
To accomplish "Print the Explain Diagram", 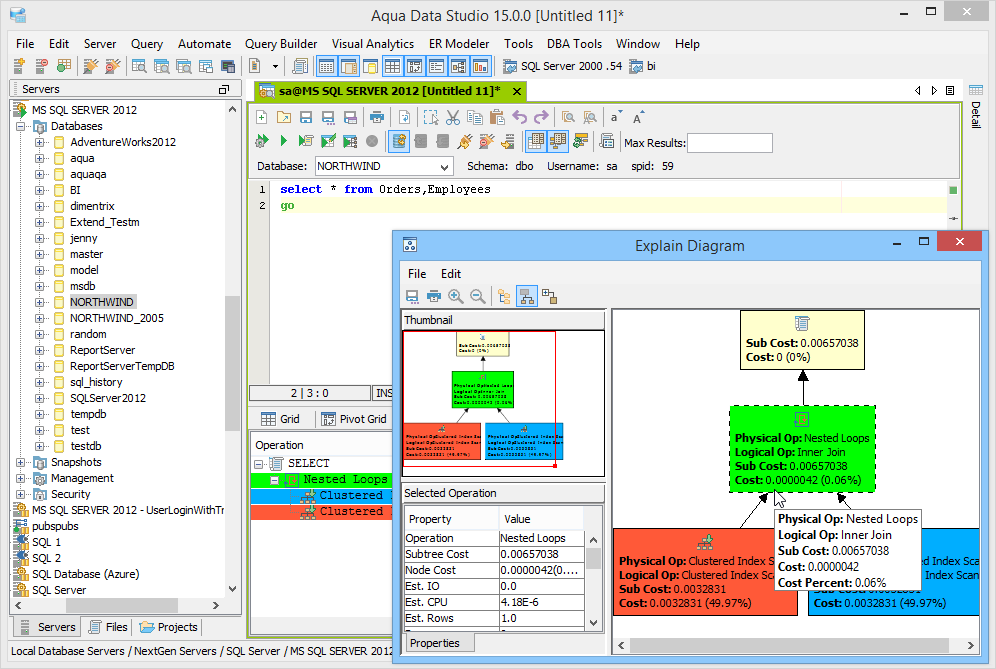I will pos(434,297).
